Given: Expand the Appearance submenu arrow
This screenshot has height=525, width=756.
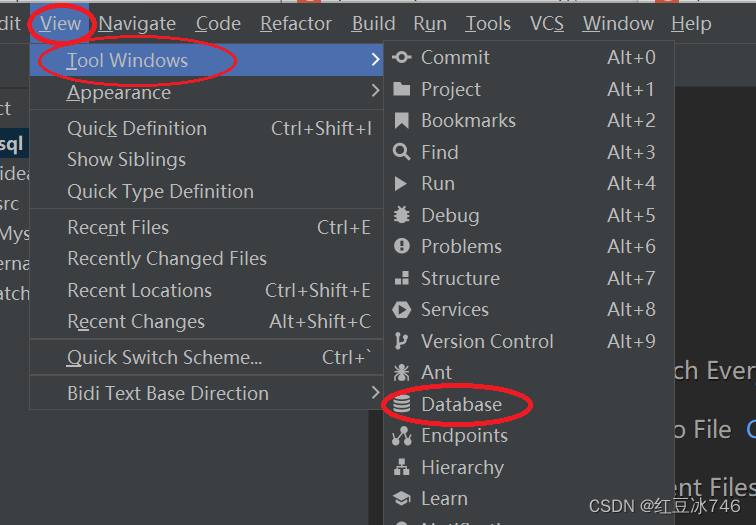Looking at the screenshot, I should [375, 90].
